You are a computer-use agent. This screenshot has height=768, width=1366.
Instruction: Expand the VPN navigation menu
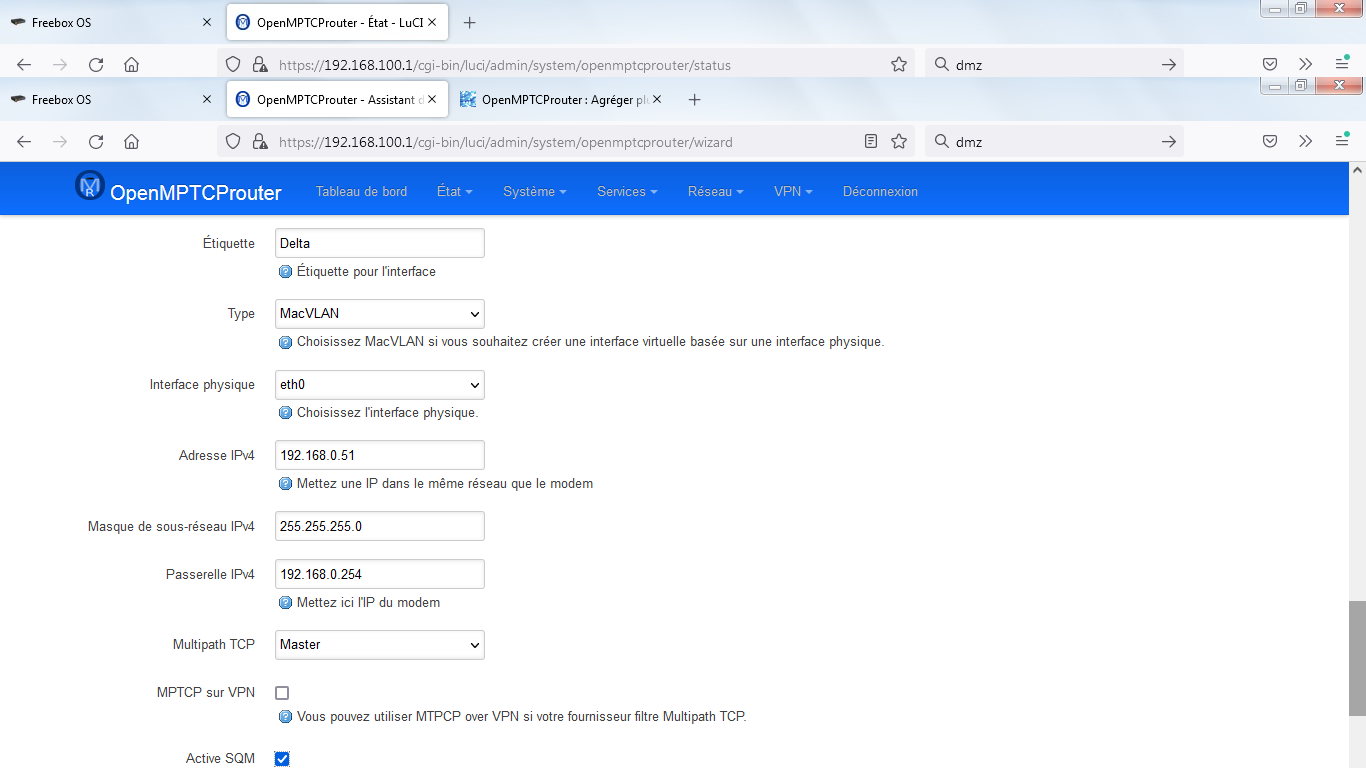[x=793, y=192]
